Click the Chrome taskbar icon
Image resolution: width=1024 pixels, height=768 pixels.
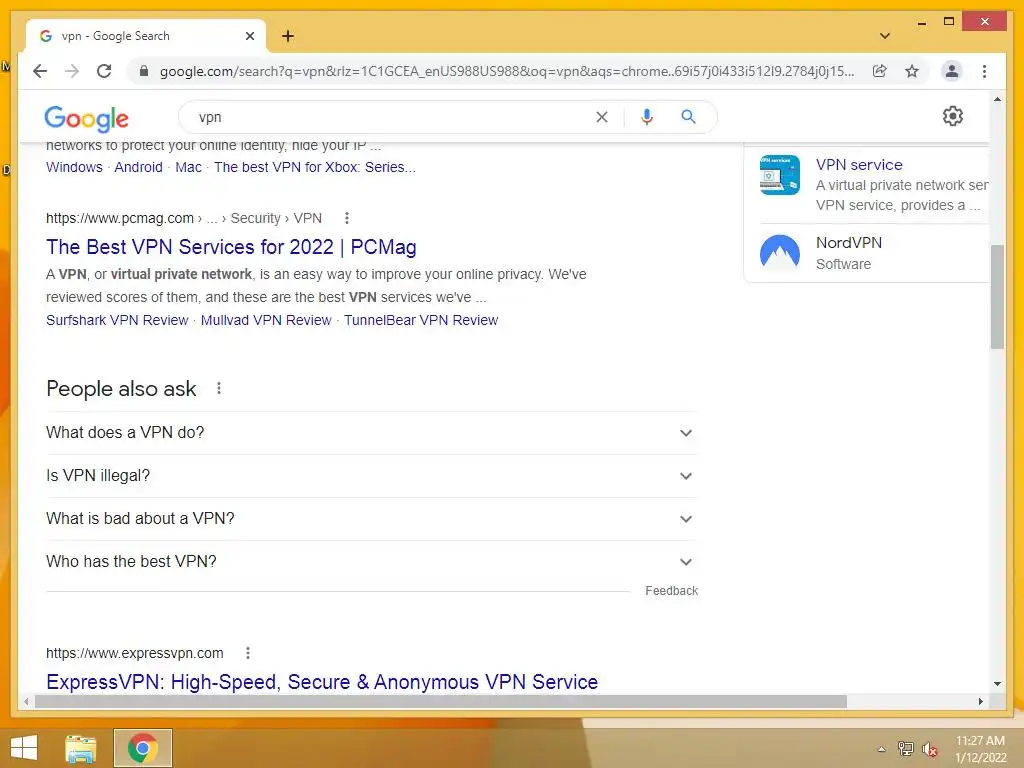tap(142, 748)
